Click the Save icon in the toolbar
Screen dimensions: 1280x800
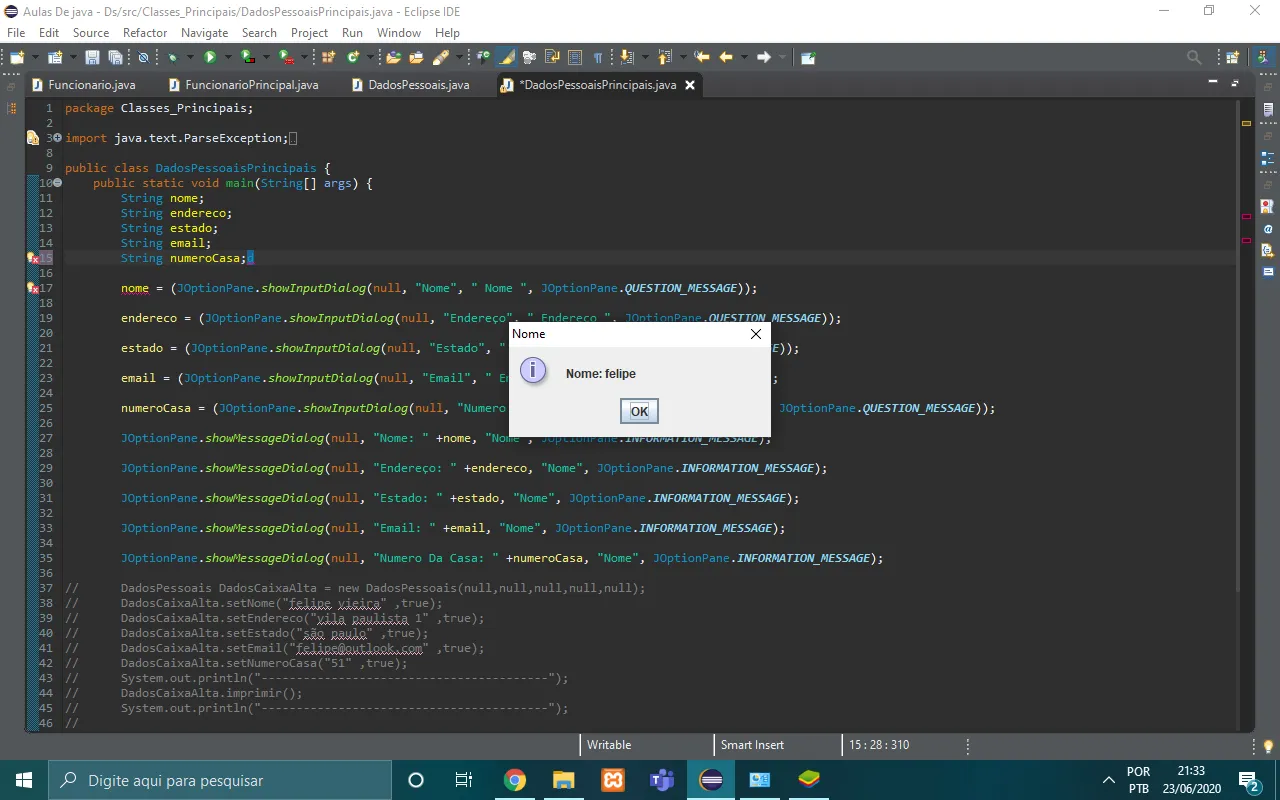(92, 58)
